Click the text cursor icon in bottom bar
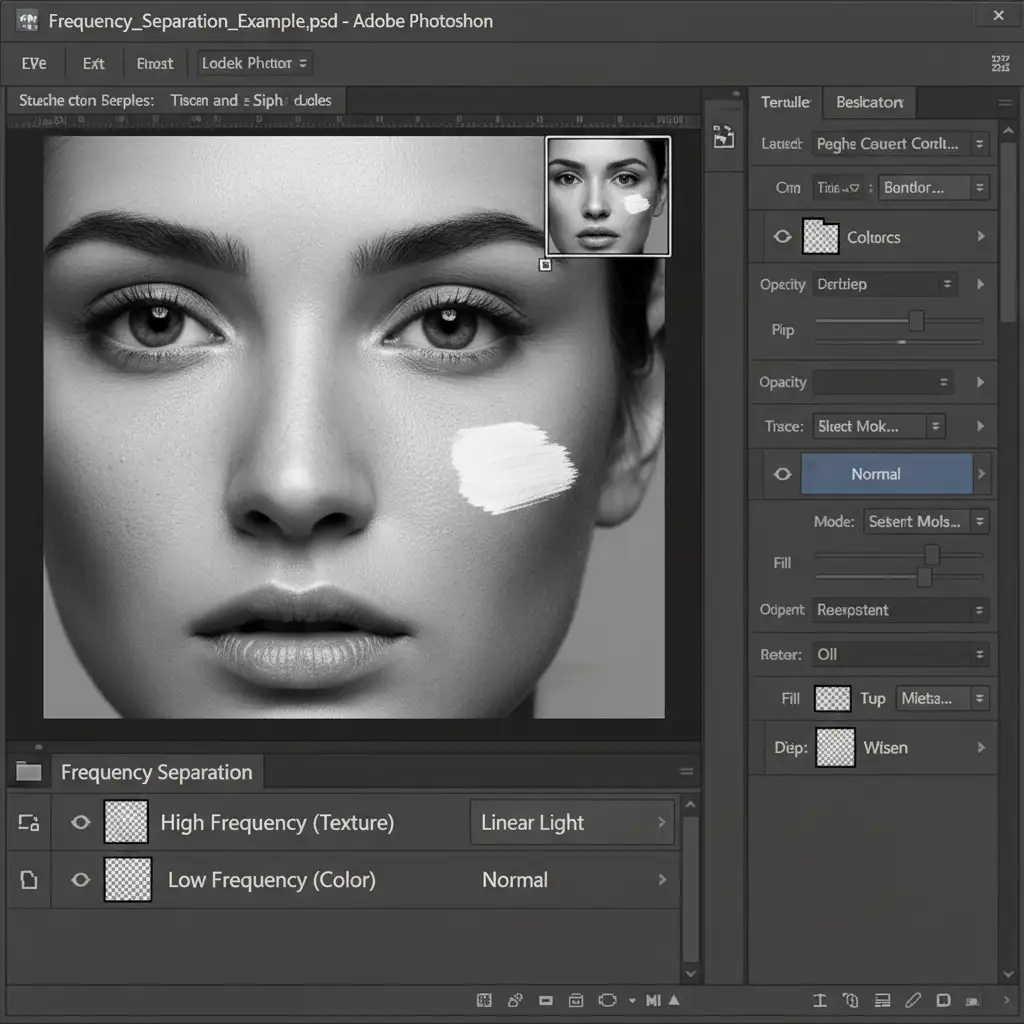Image resolution: width=1024 pixels, height=1024 pixels. [x=820, y=1000]
